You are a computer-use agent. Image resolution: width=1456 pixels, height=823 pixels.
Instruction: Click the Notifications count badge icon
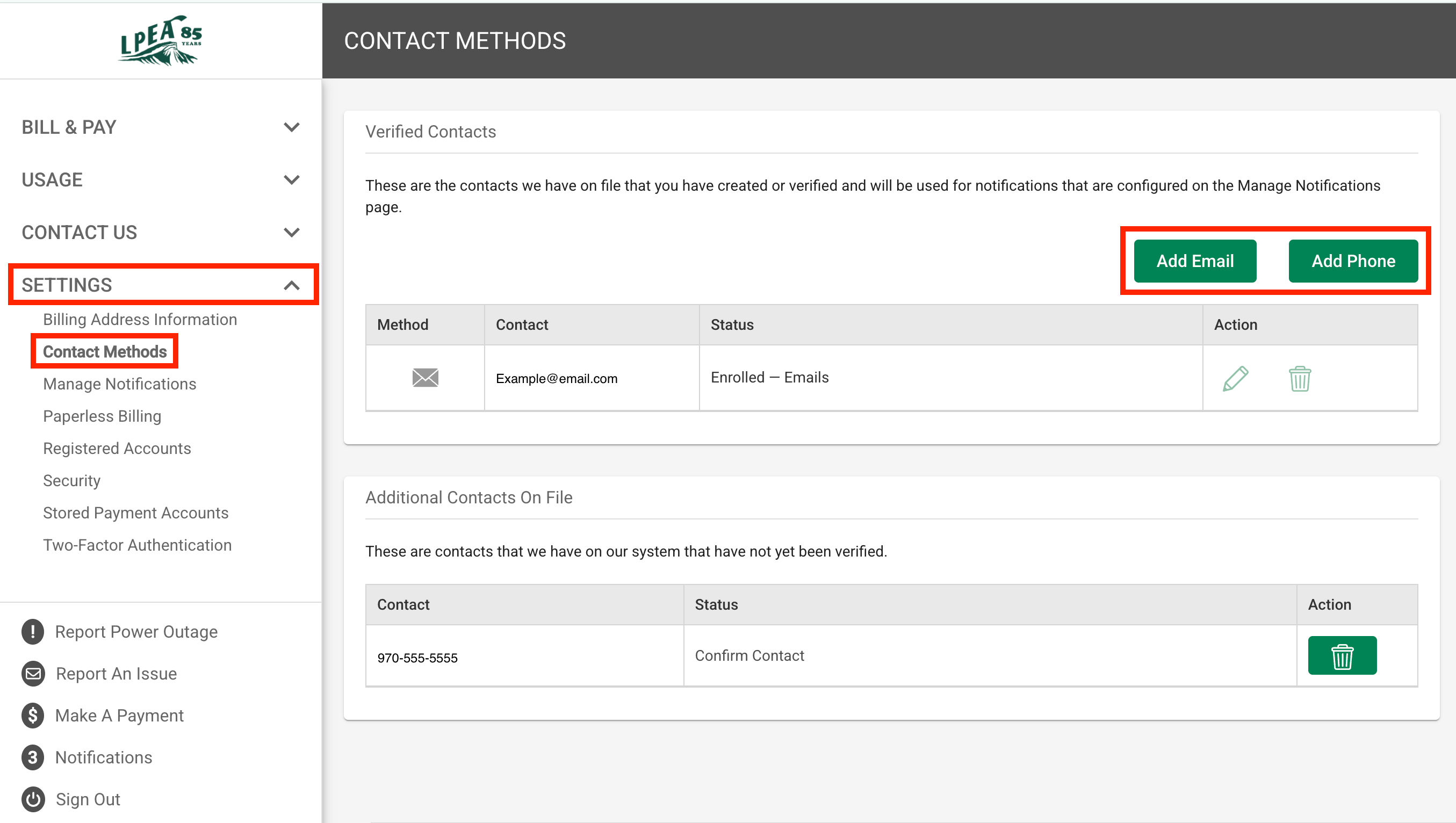pyautogui.click(x=33, y=757)
